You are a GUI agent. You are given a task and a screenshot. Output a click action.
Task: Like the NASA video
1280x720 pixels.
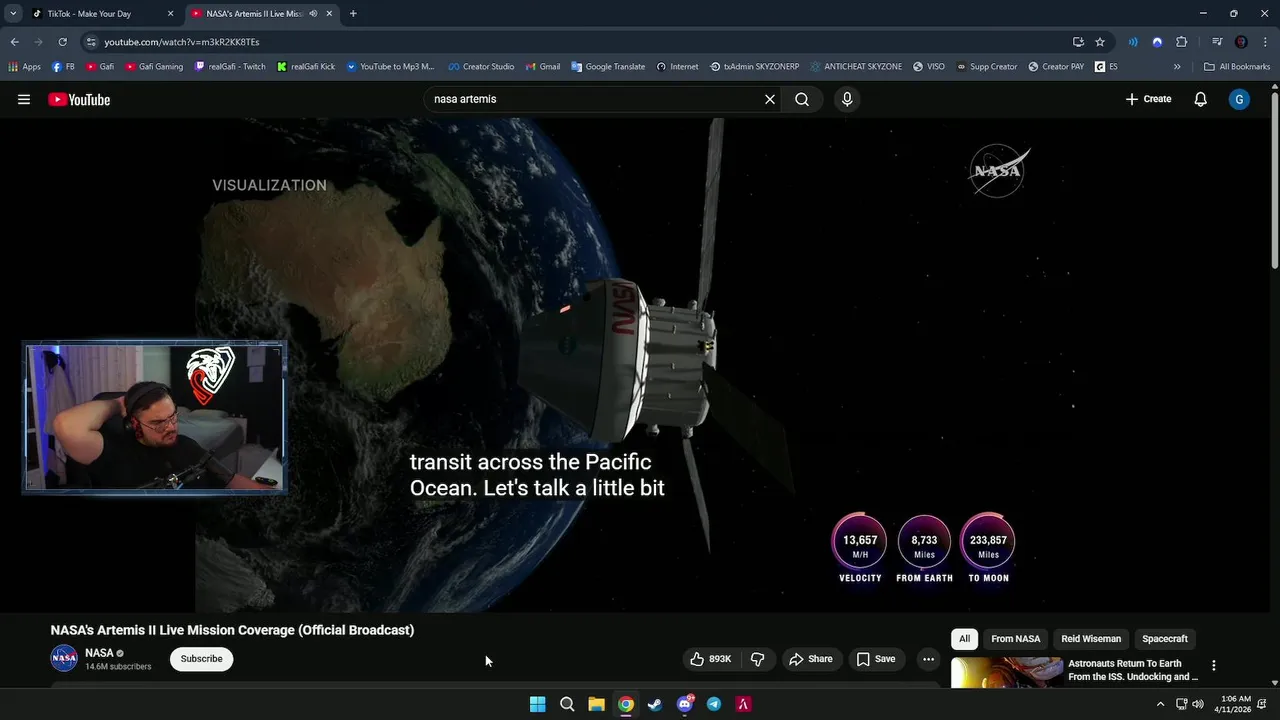click(710, 659)
